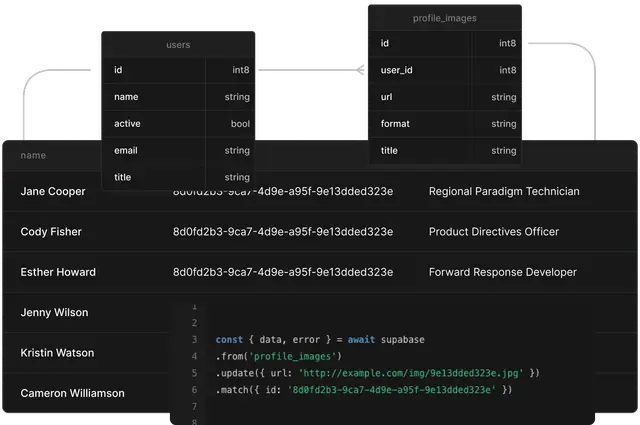The width and height of the screenshot is (640, 425).
Task: Select the Jane Cooper row name cell
Action: tap(53, 191)
